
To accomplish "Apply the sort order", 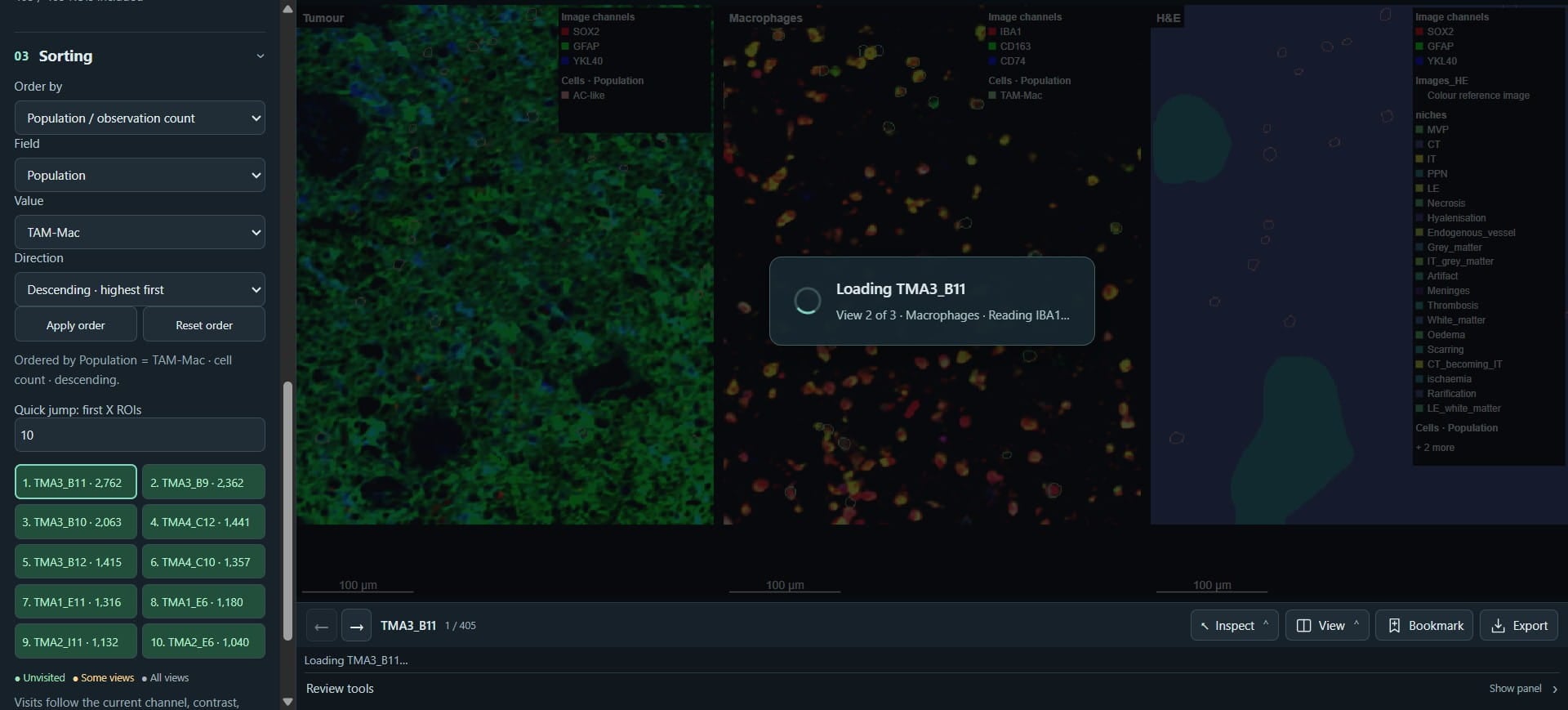I will (x=76, y=324).
